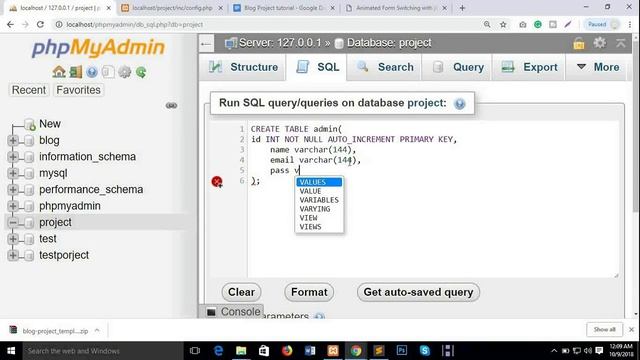Open navigation panel settings gear icon
Viewport: 640px width, 360px height.
pos(124,72)
